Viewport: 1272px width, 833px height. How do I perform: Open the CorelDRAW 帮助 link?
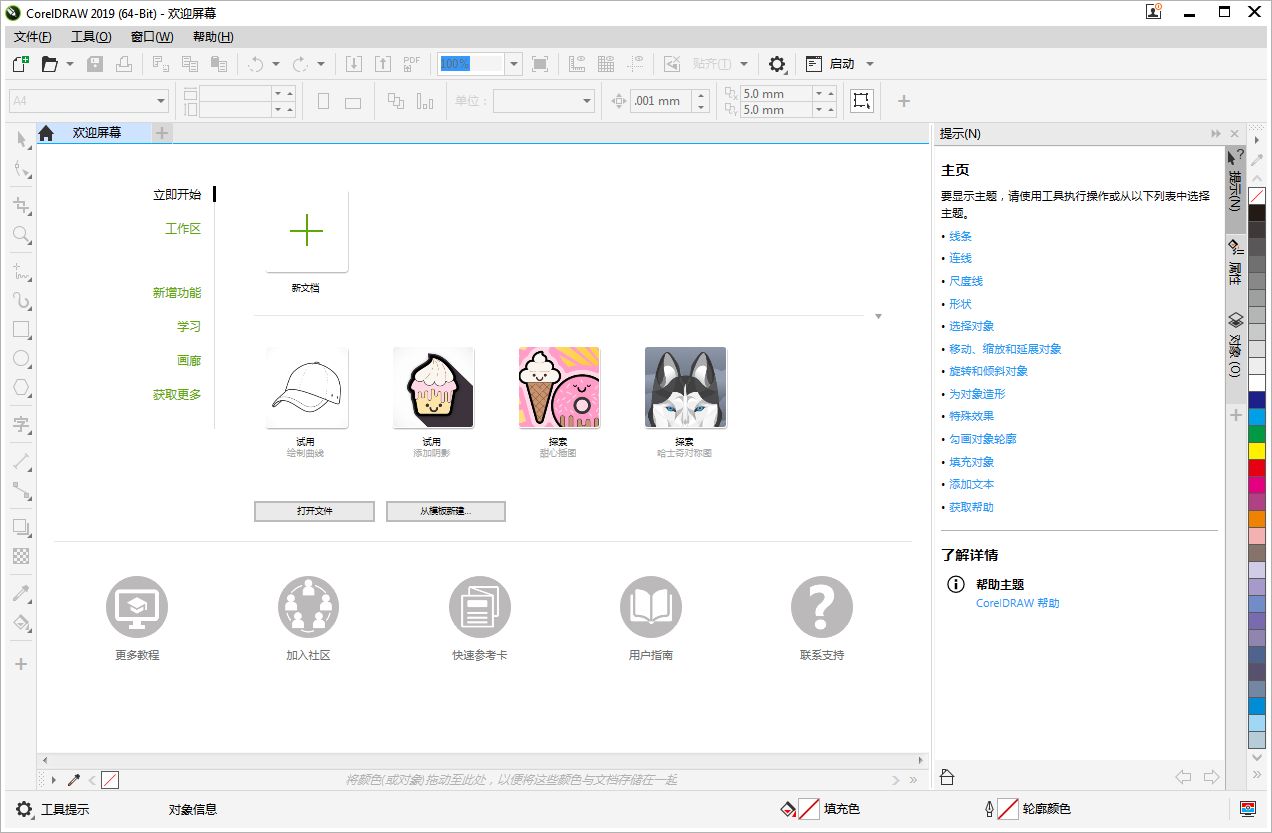[1018, 603]
